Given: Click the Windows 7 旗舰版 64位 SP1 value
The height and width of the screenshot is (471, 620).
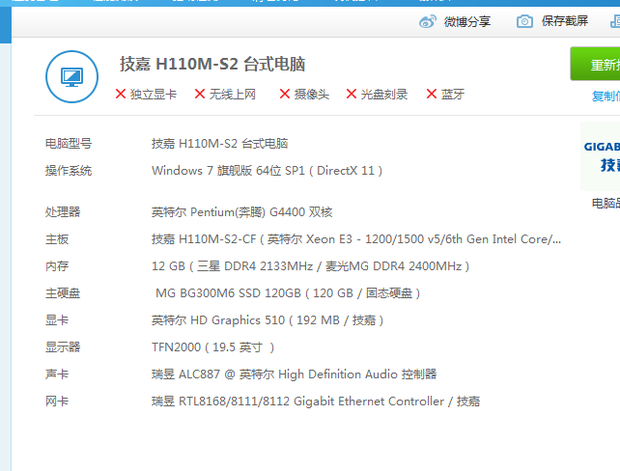Looking at the screenshot, I should (267, 171).
